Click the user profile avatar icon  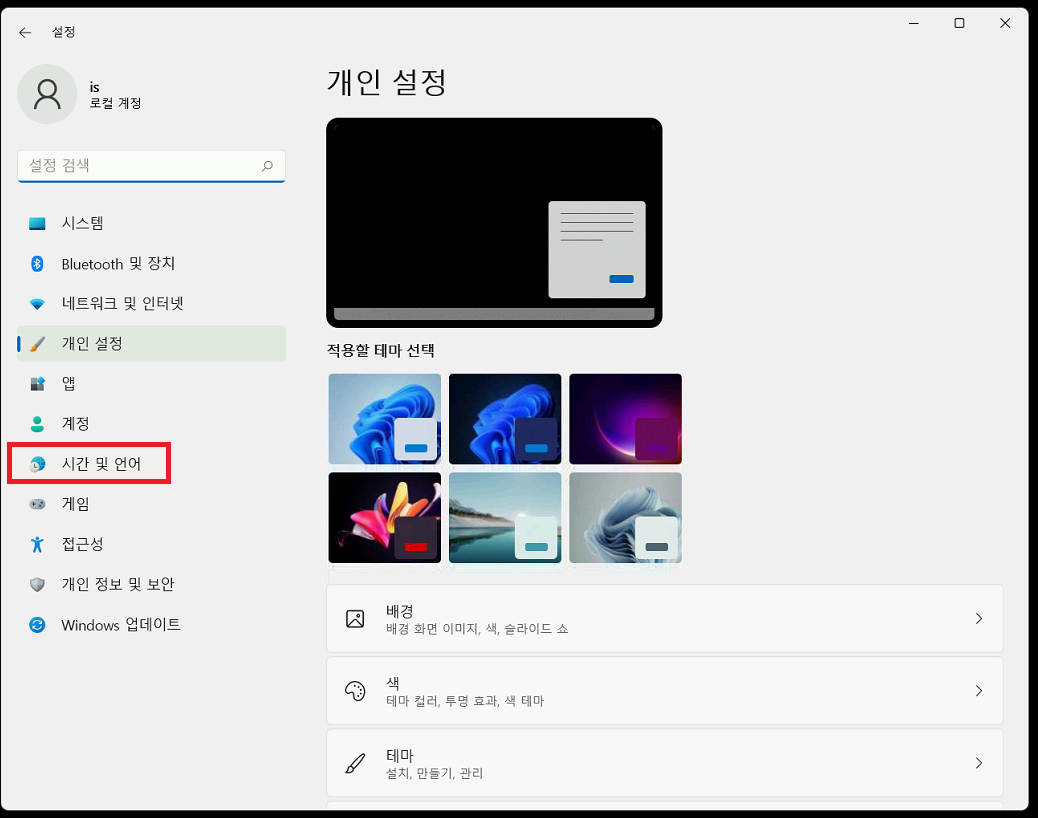click(x=47, y=94)
